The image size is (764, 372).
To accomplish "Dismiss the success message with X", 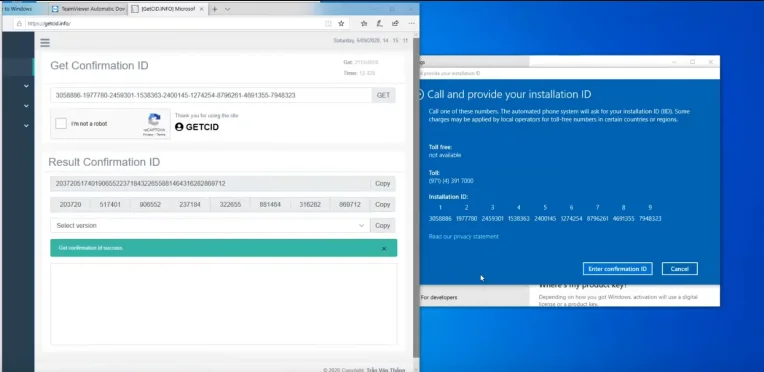I will click(x=384, y=249).
